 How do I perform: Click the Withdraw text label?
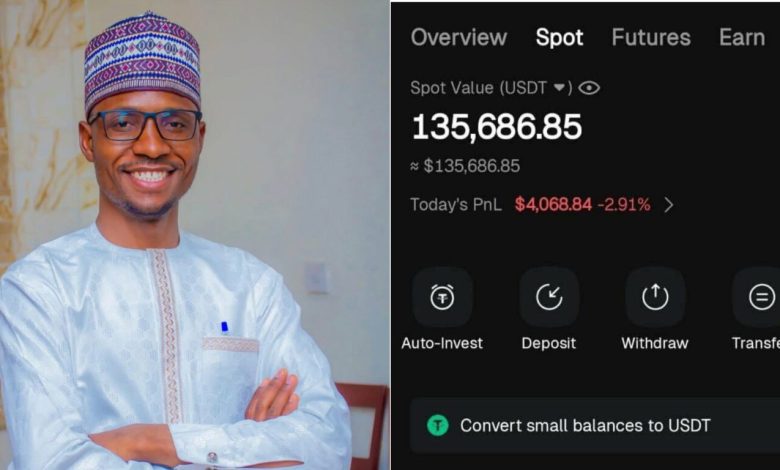655,343
